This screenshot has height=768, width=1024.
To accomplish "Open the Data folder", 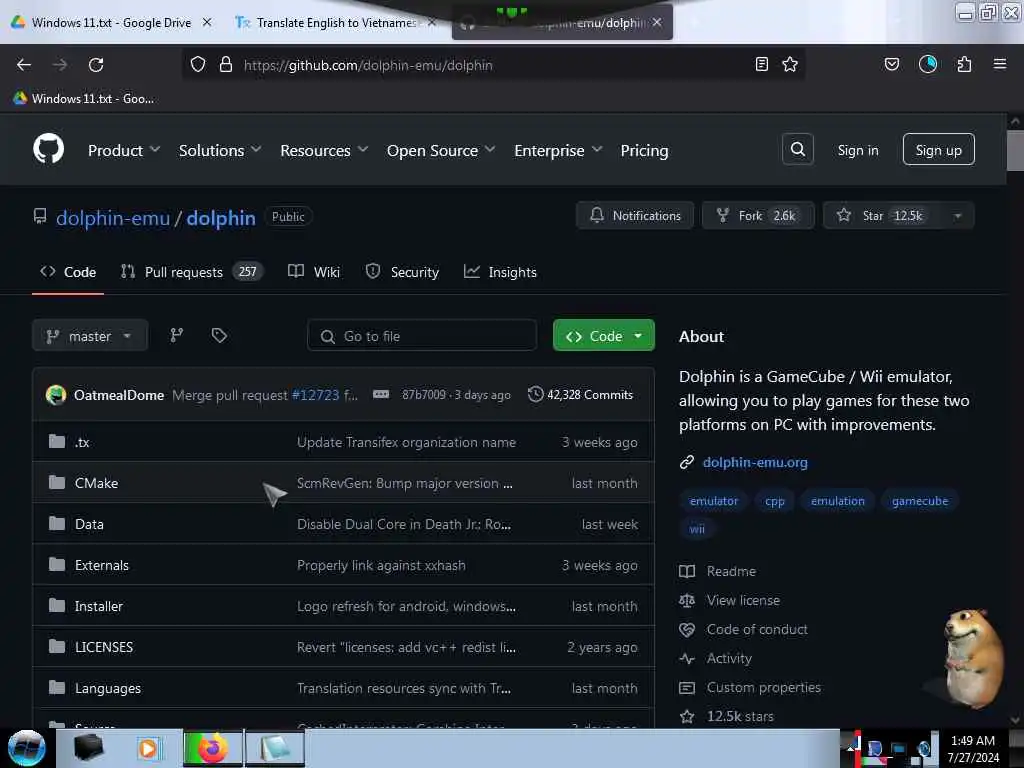I will (x=89, y=524).
